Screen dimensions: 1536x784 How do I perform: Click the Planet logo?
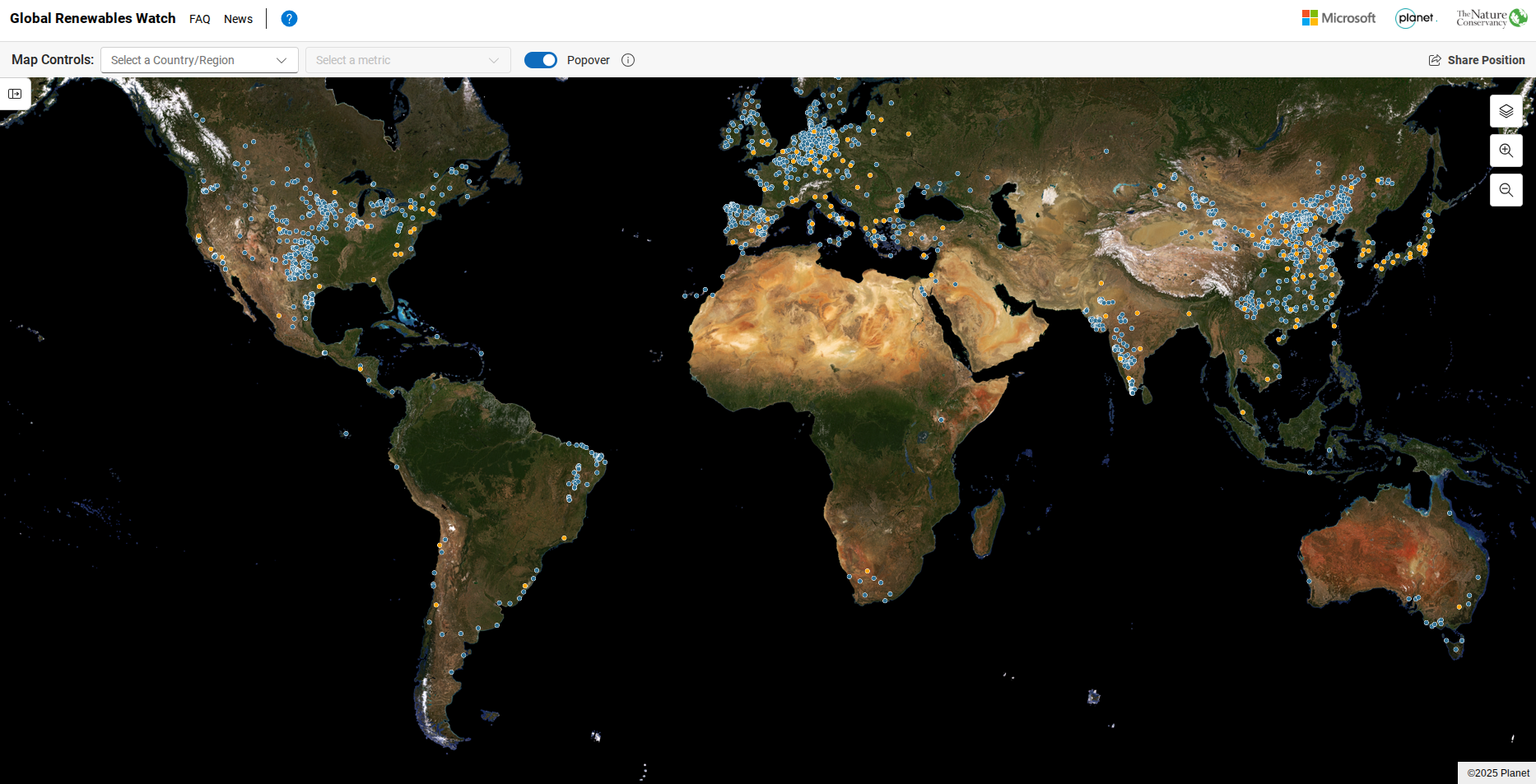pos(1417,17)
